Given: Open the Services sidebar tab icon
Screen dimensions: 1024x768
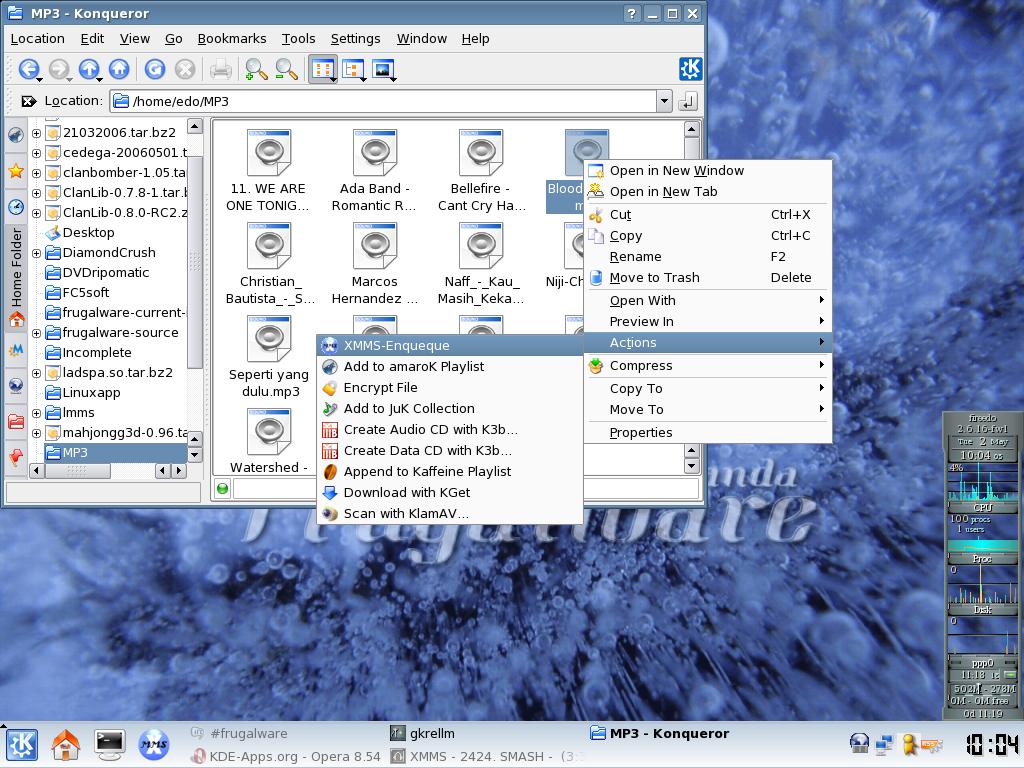Looking at the screenshot, I should [16, 456].
